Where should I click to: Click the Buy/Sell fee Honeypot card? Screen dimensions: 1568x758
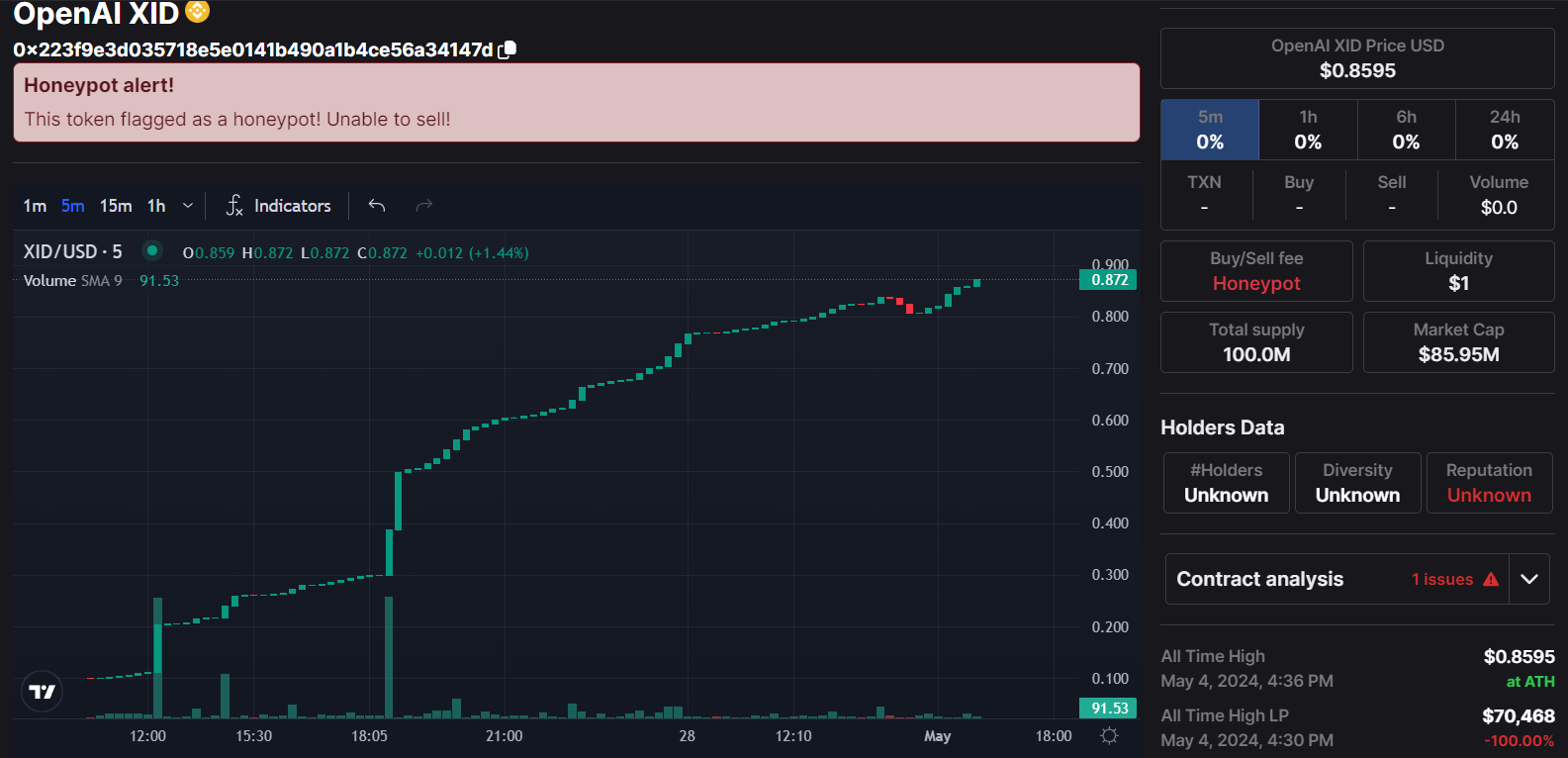coord(1256,271)
